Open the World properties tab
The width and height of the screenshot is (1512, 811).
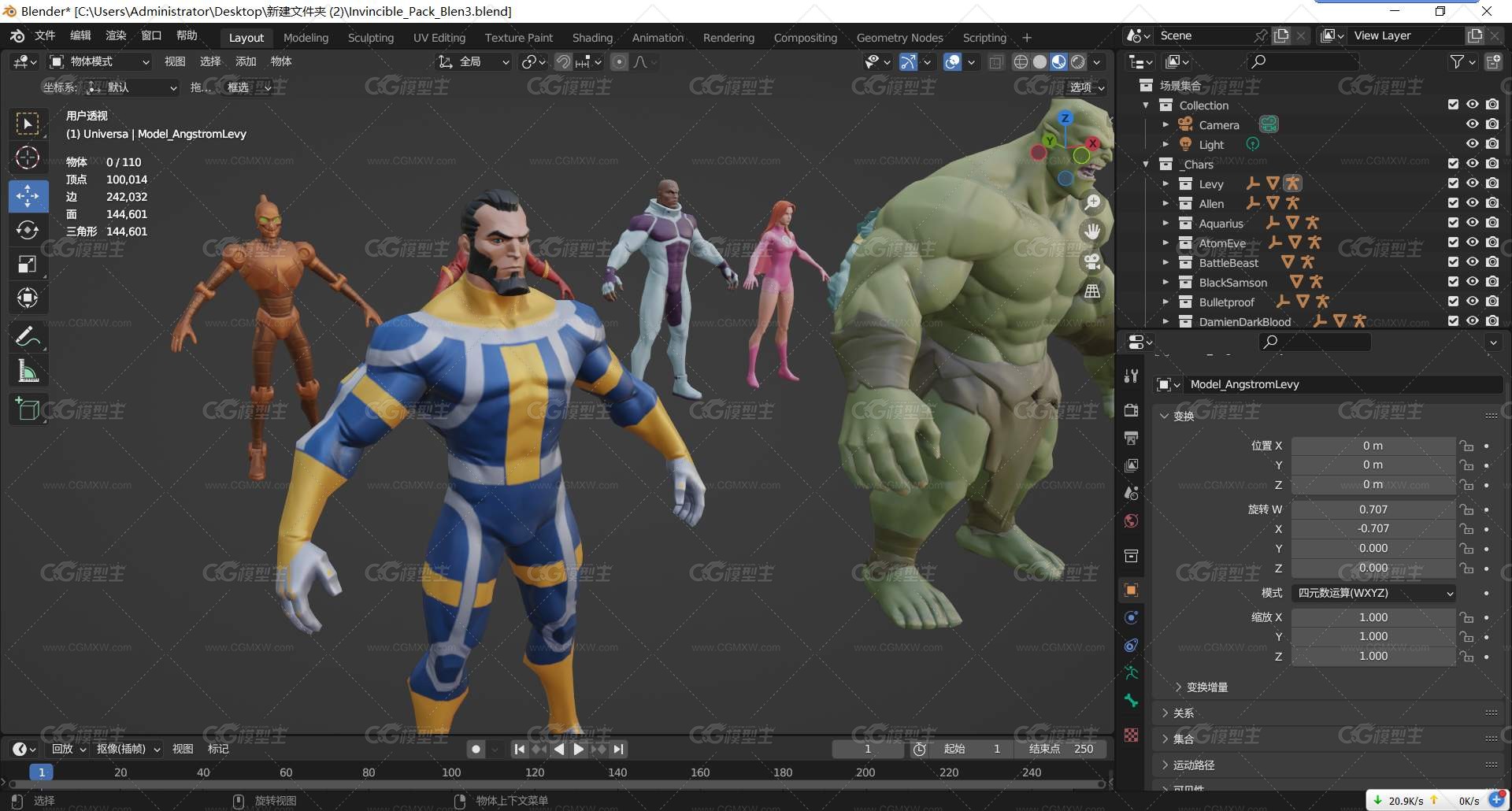(1132, 520)
